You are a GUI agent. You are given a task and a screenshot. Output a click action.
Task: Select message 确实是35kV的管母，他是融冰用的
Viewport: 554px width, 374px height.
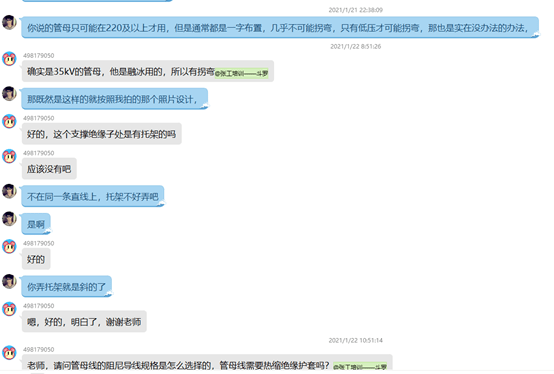pyautogui.click(x=148, y=71)
